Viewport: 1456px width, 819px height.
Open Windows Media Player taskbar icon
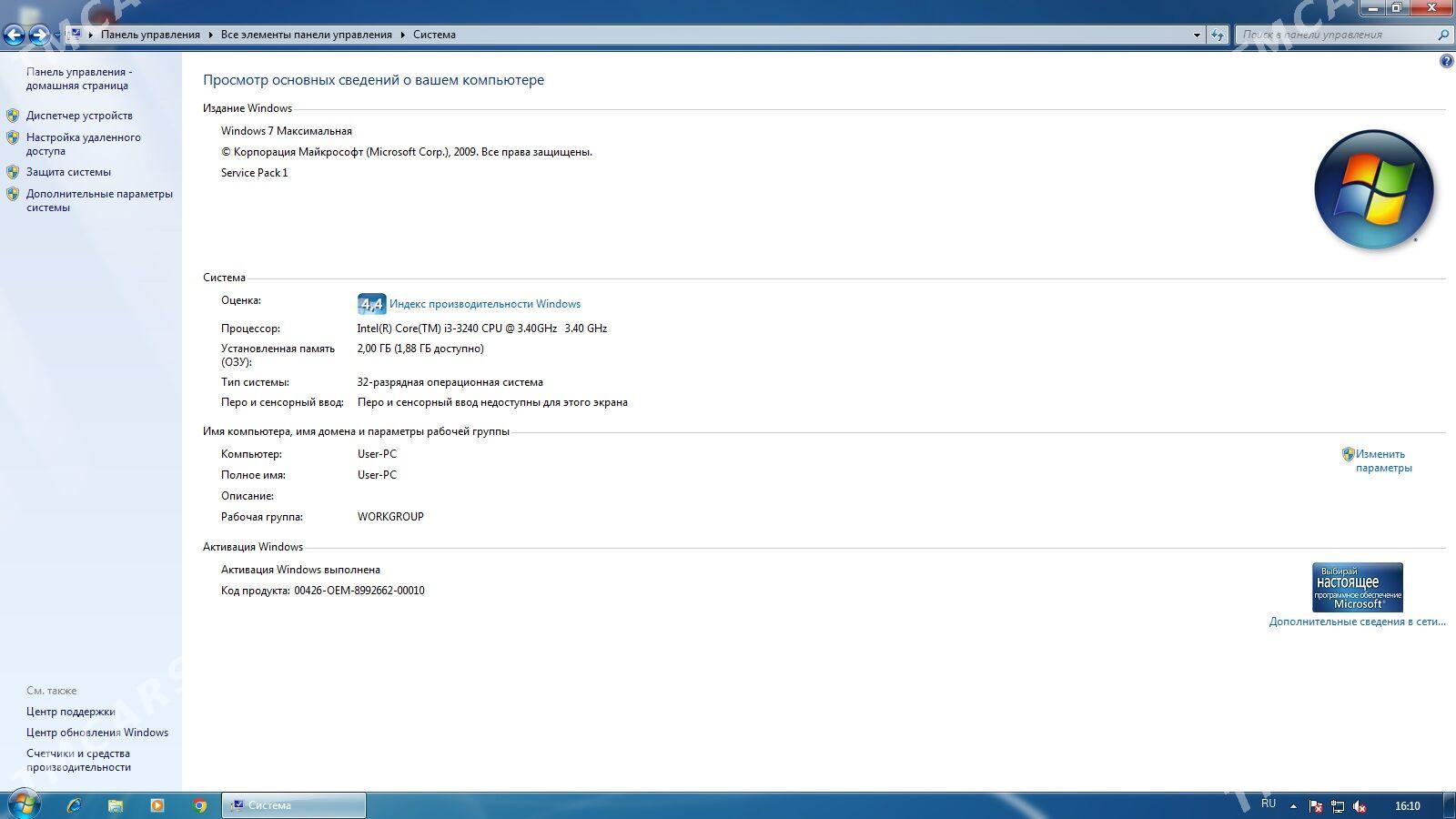(157, 805)
